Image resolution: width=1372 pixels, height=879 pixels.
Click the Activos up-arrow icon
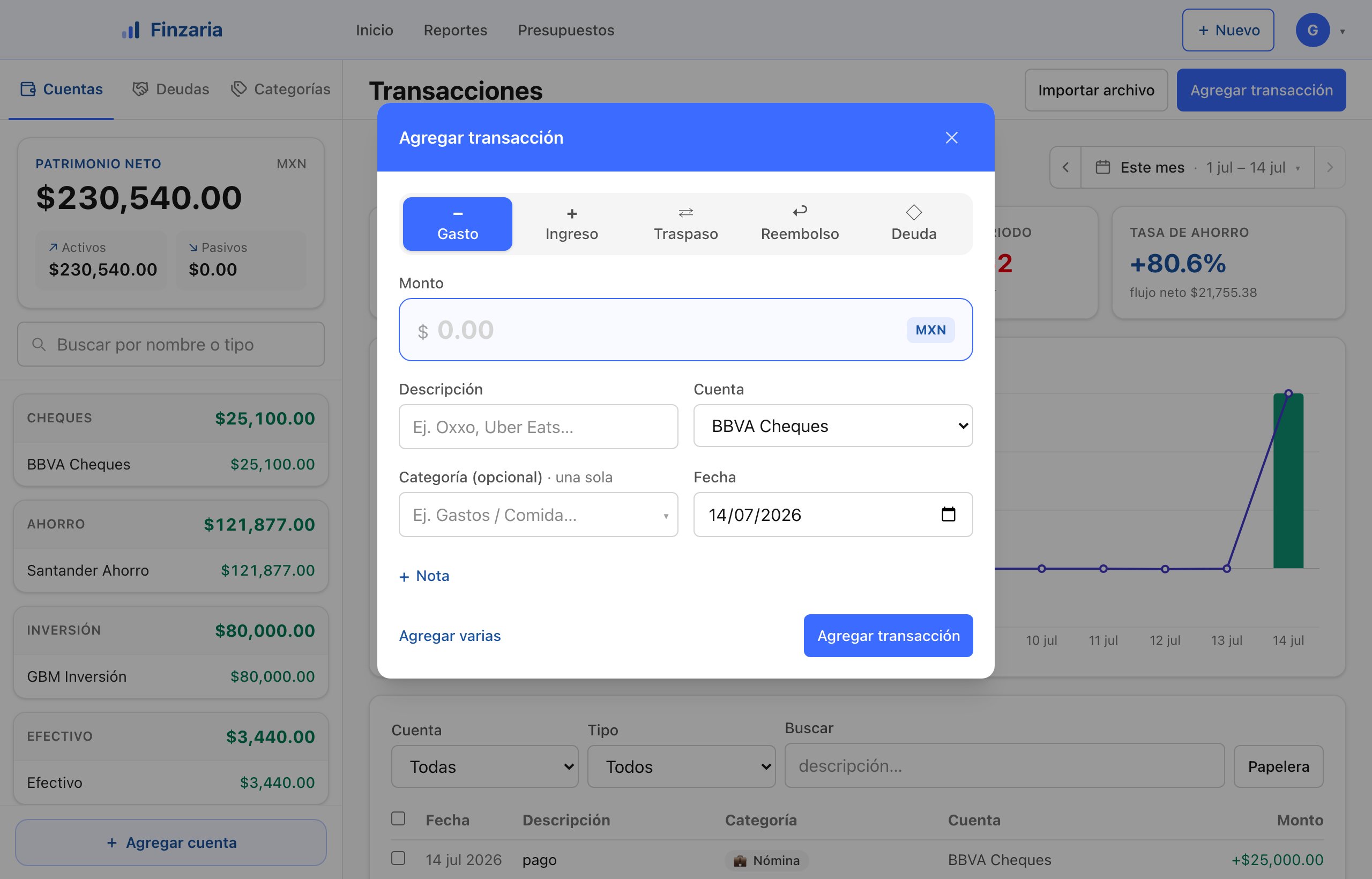(x=53, y=247)
